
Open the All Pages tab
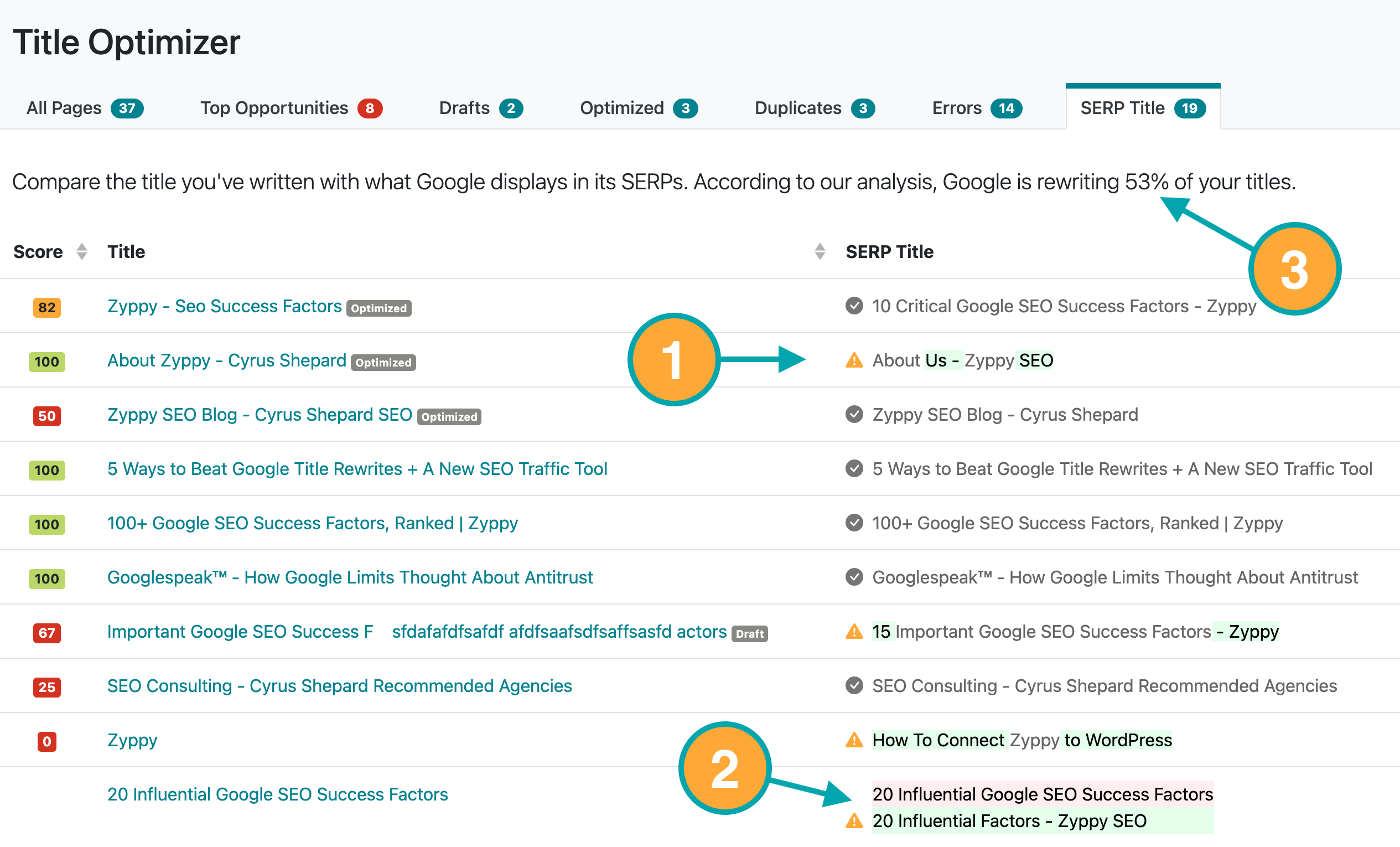[x=85, y=108]
